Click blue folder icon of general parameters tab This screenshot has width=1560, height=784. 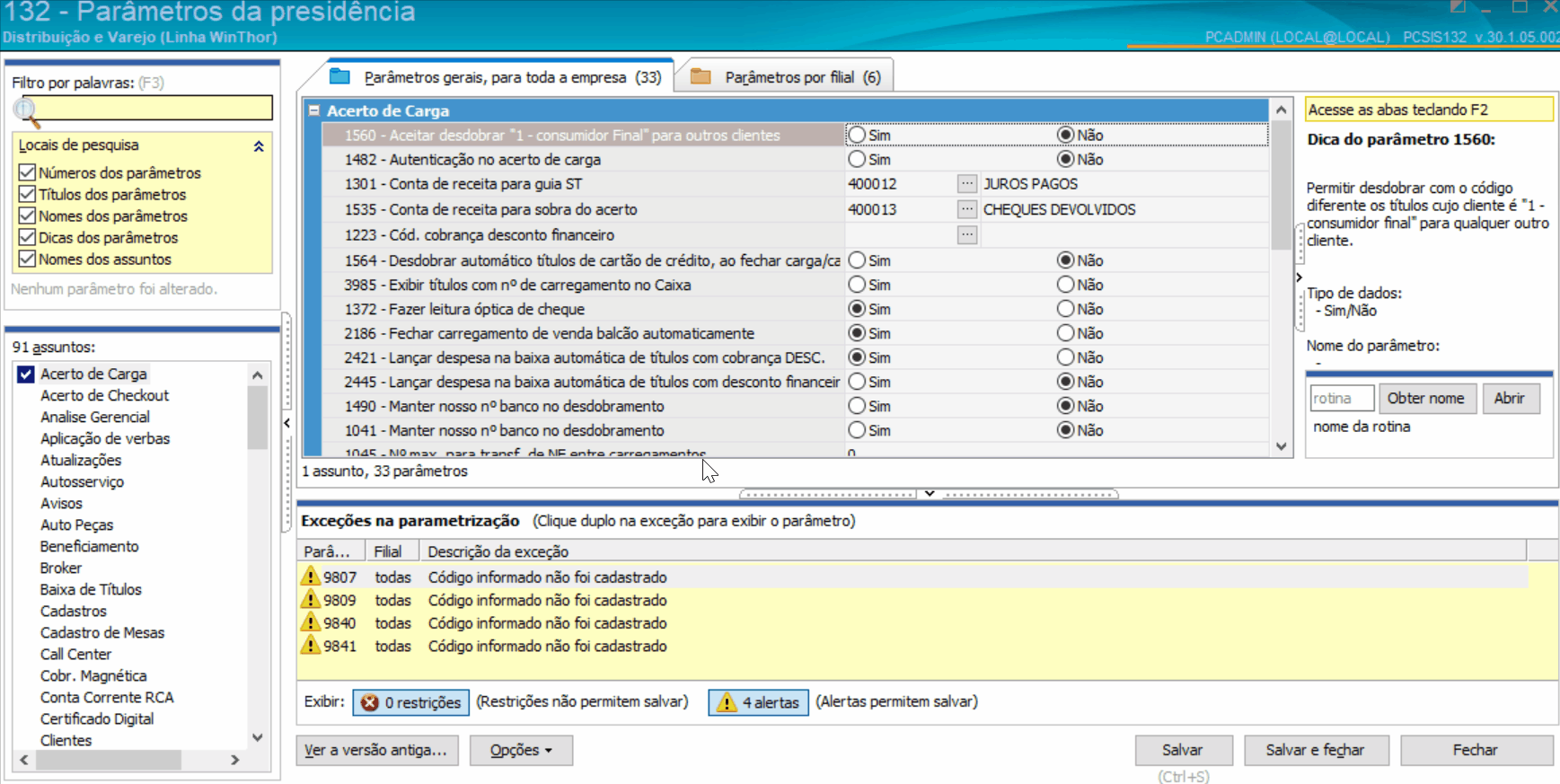339,76
